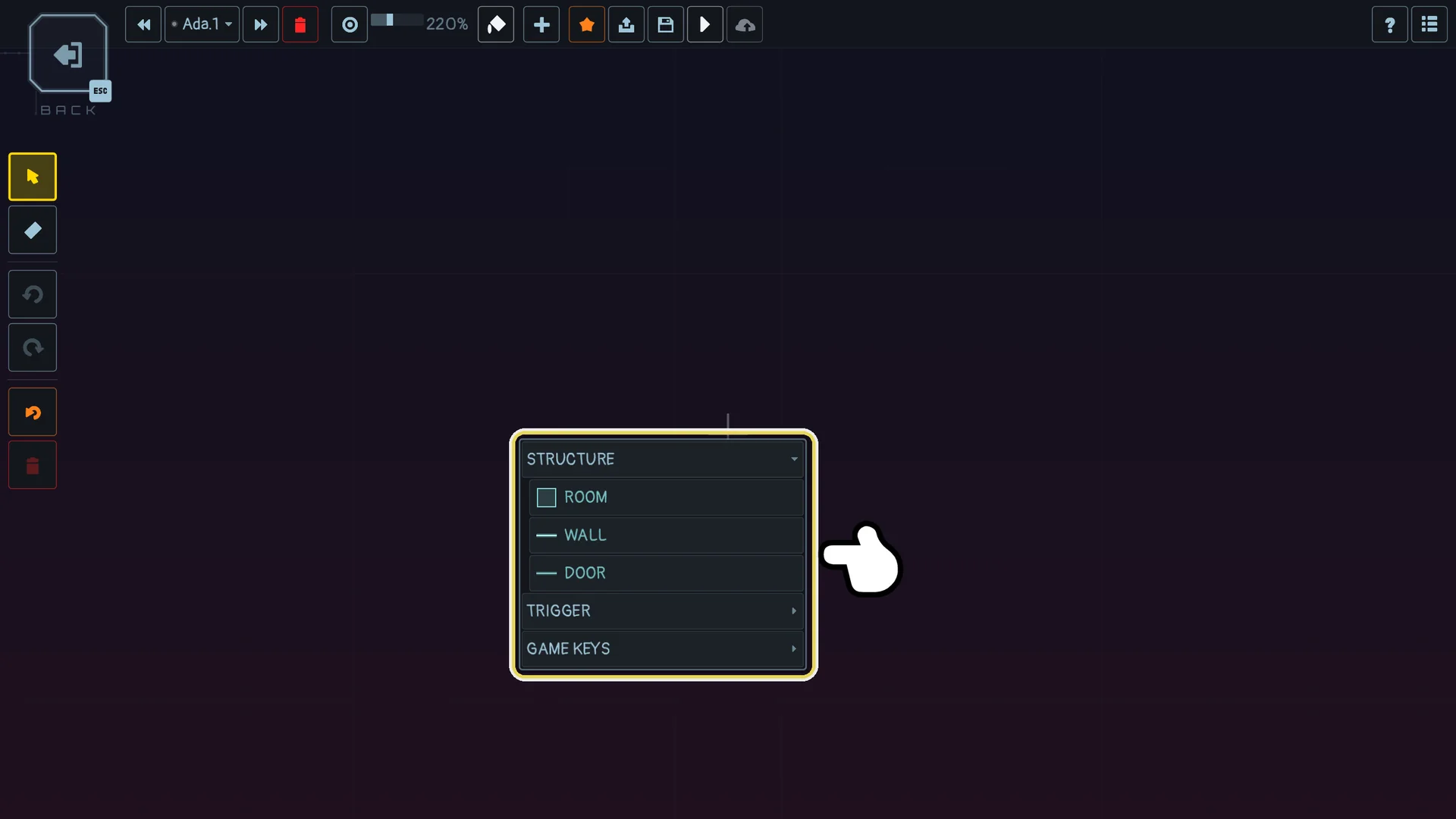
Task: Choose WALL from the structure menu
Action: (x=666, y=535)
